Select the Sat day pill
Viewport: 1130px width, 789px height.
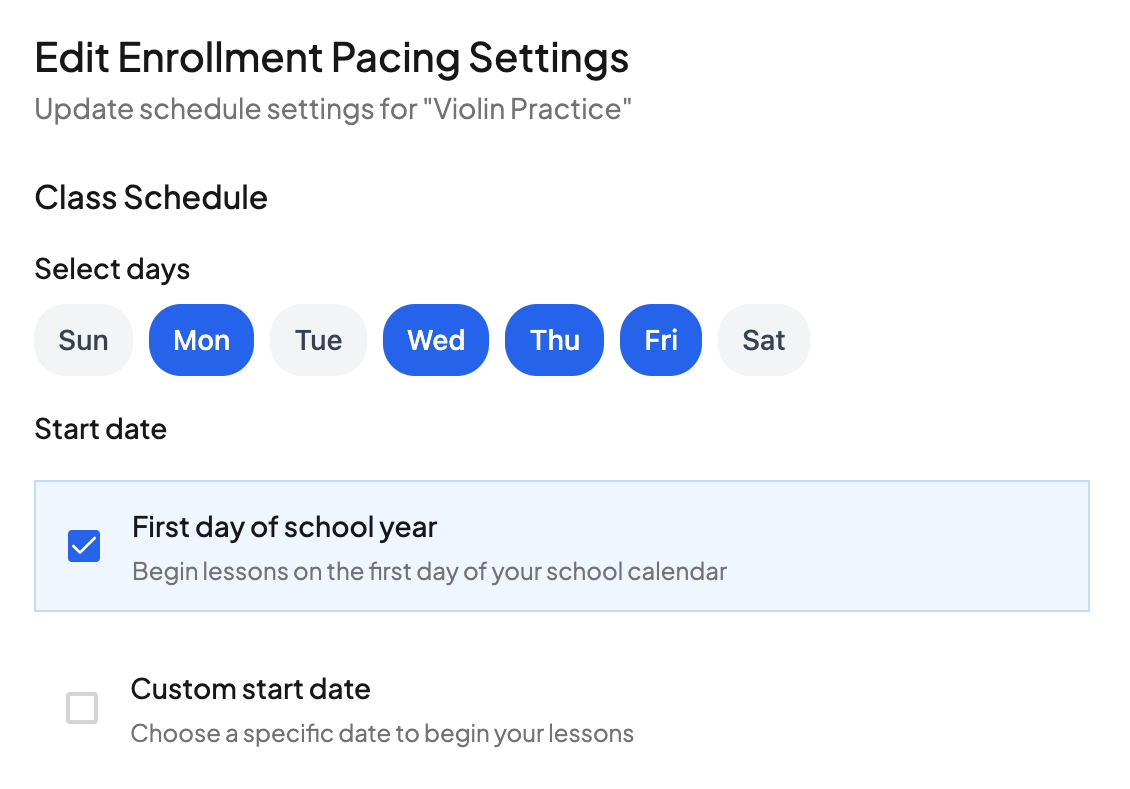[764, 340]
